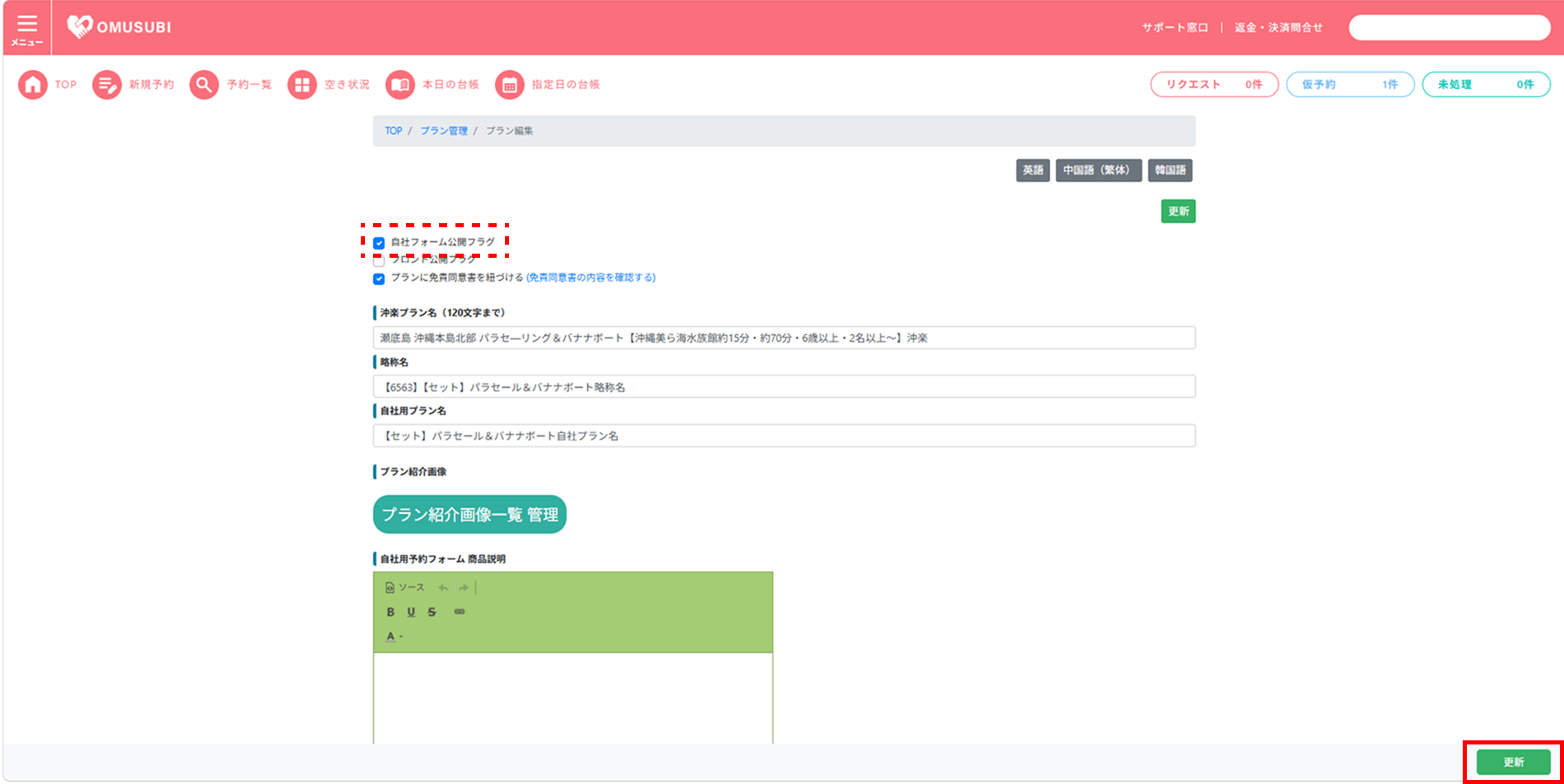
Task: Open the hamburger メニュー icon
Action: (27, 29)
